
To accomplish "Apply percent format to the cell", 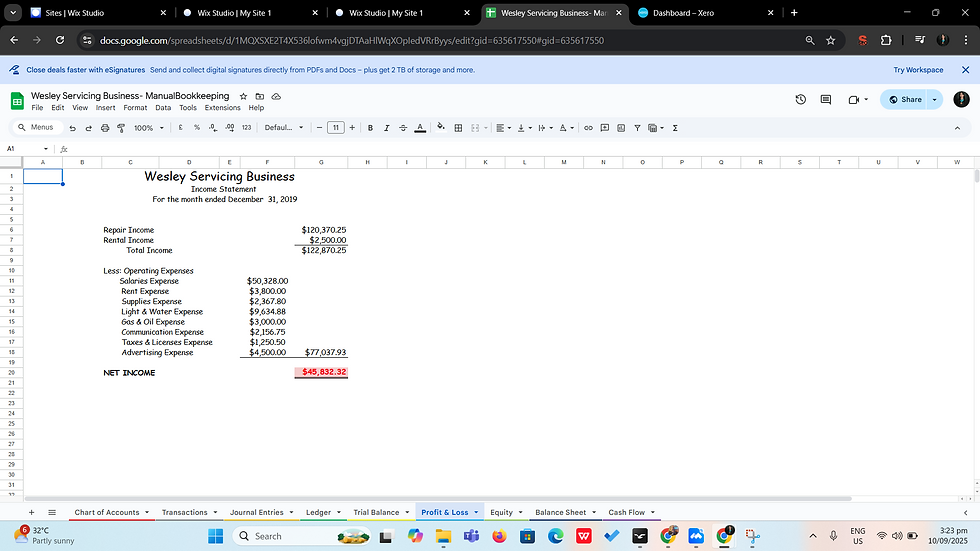I will (x=197, y=127).
